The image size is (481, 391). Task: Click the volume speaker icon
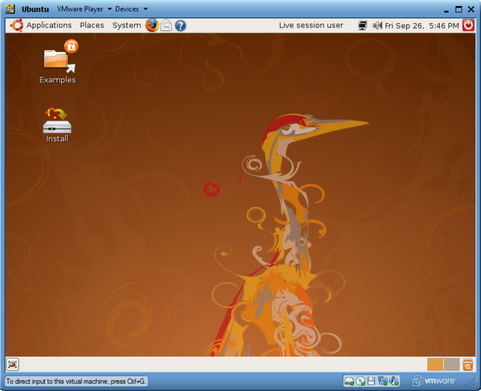377,25
